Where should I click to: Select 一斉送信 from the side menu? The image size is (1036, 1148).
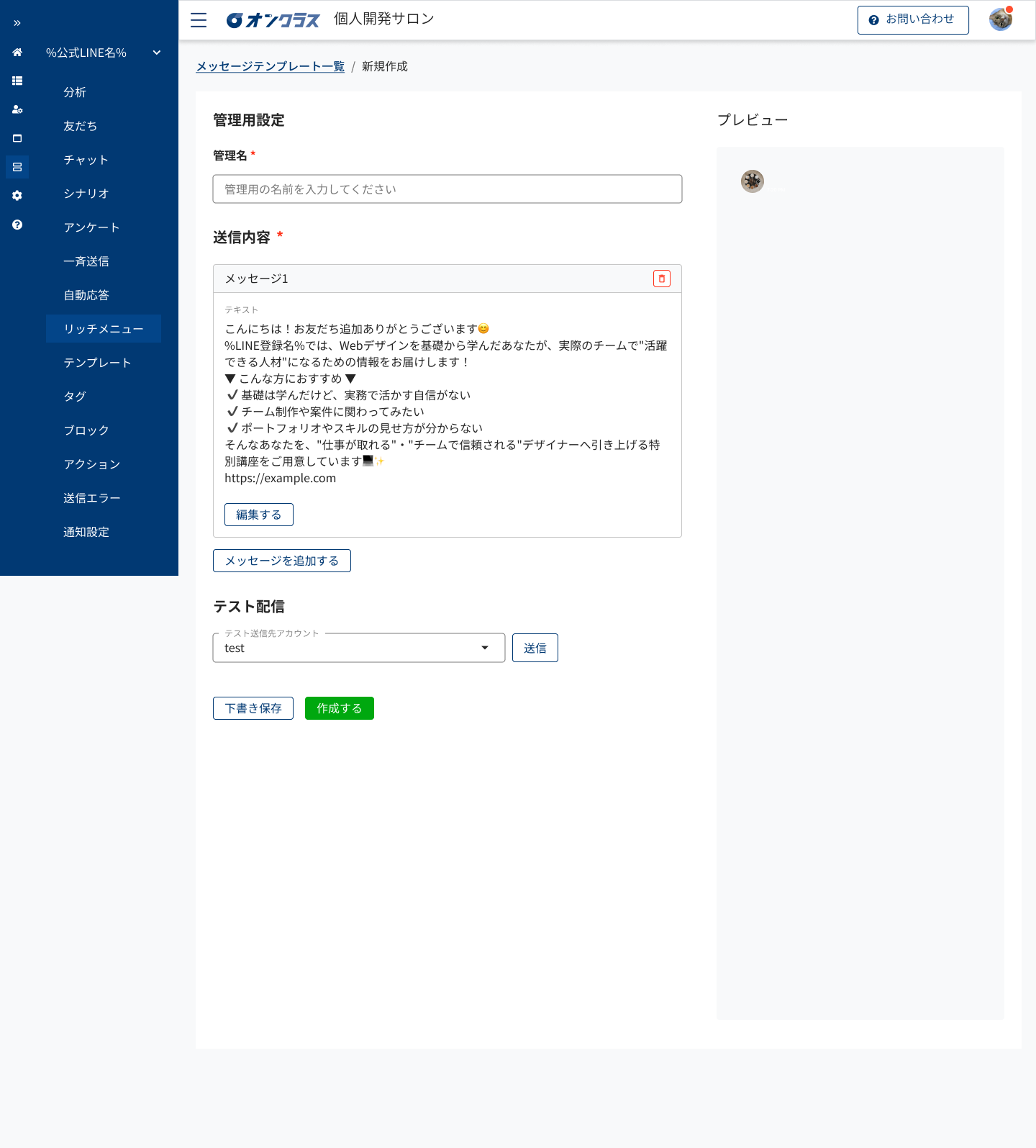[x=86, y=261]
